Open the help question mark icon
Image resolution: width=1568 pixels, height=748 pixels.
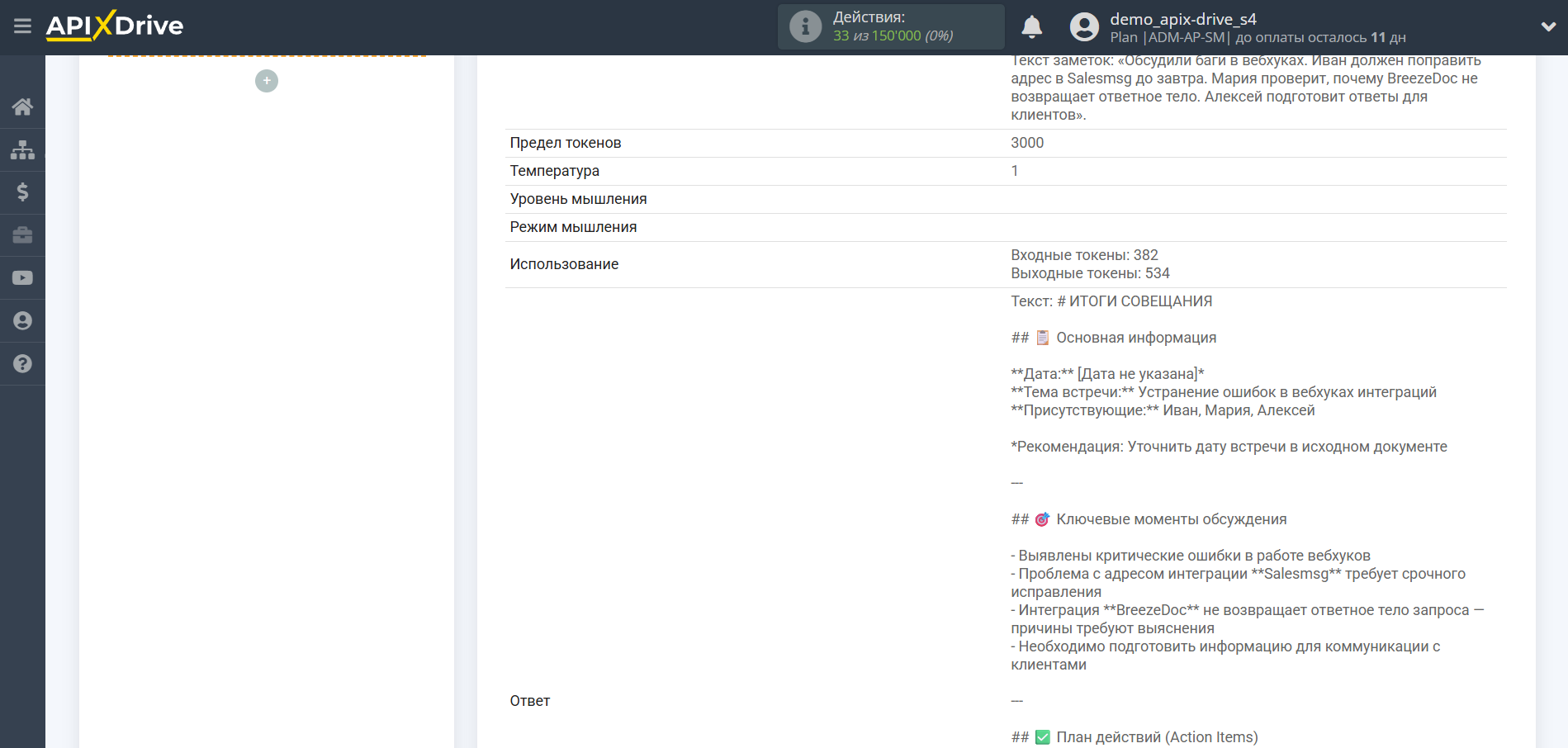coord(22,364)
